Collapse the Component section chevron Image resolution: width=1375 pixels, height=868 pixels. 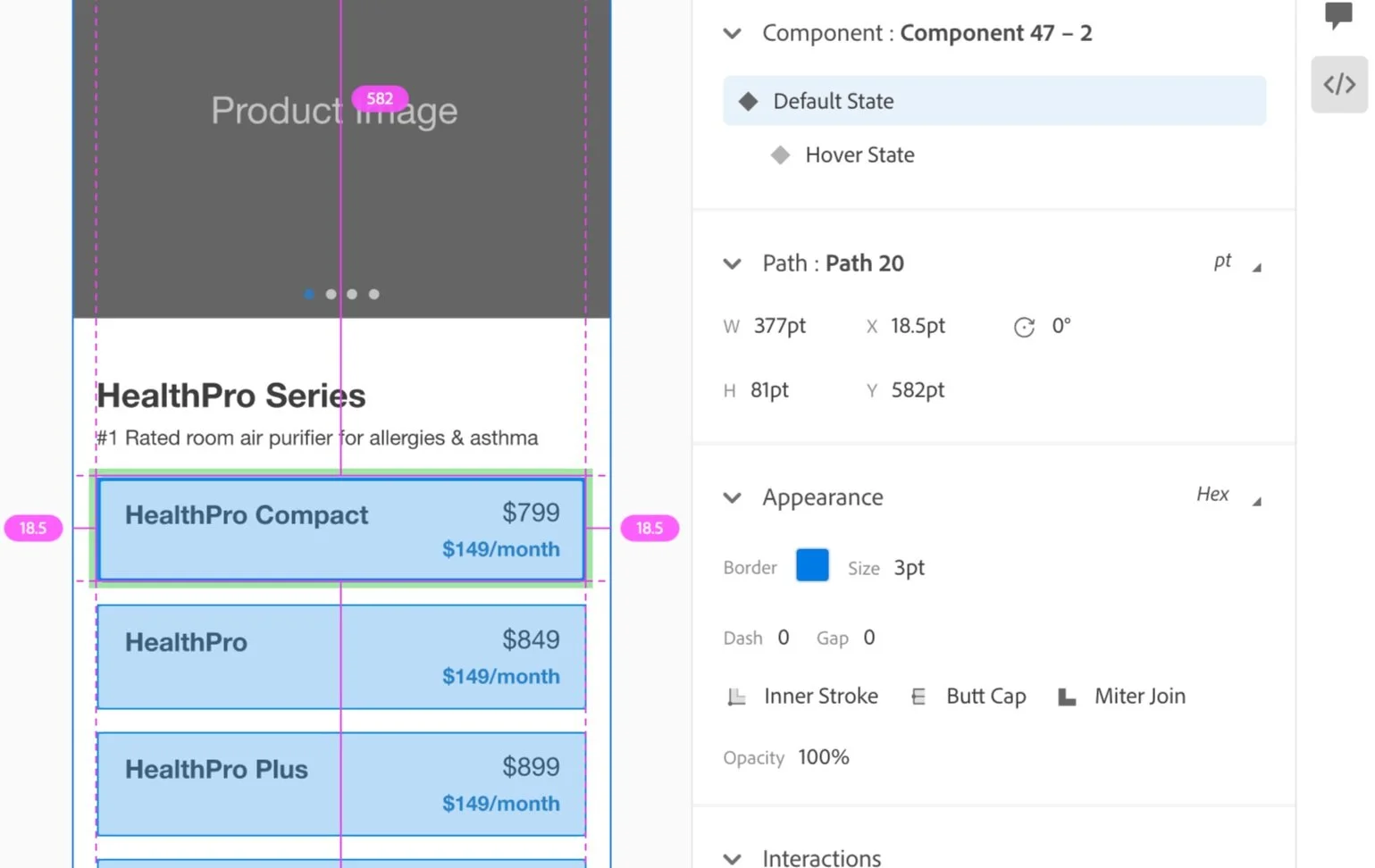[x=733, y=34]
